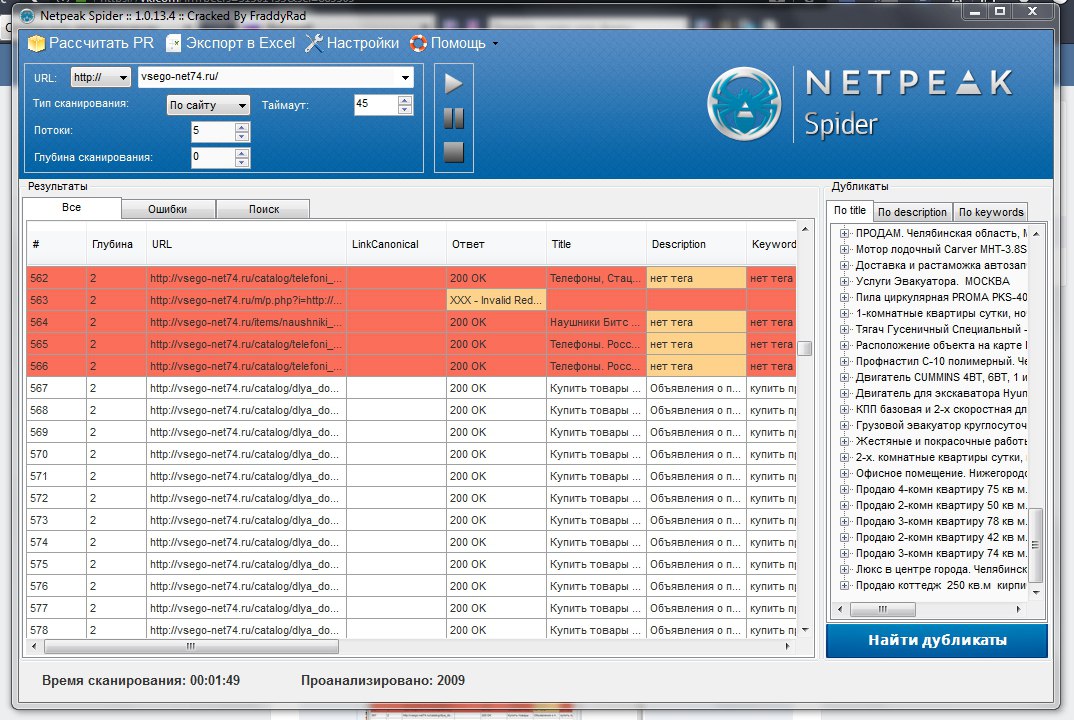Switch to the Все results tab
Screen dimensions: 1074x720
tap(72, 208)
